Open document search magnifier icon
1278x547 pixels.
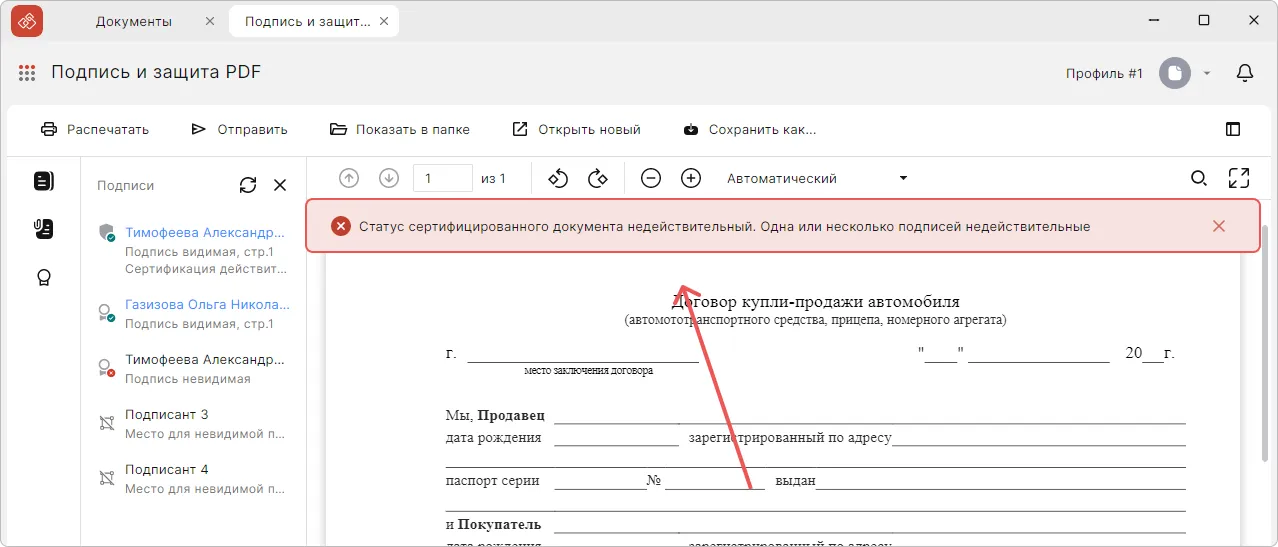1199,178
